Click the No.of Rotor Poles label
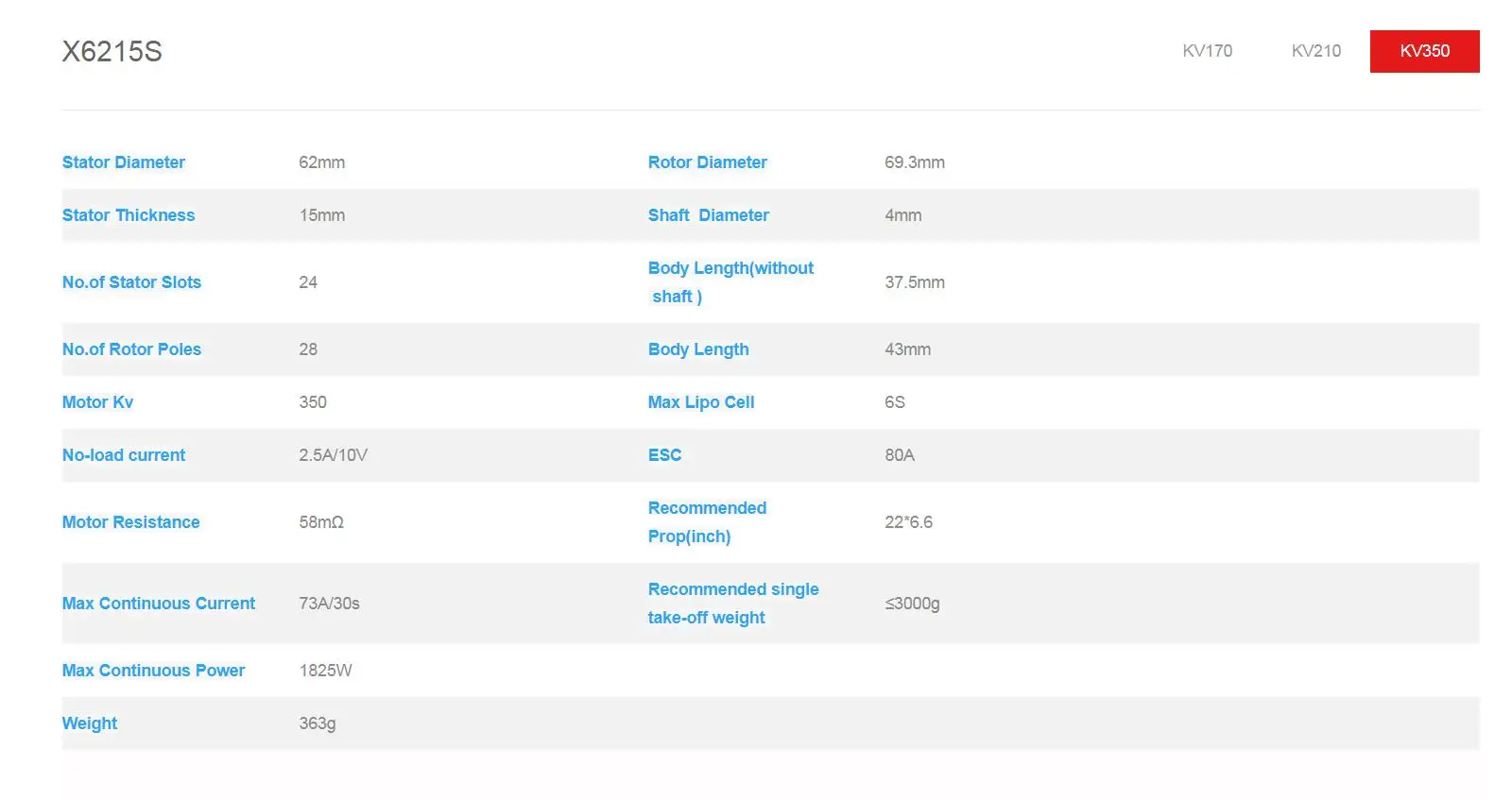Image resolution: width=1512 pixels, height=800 pixels. [131, 349]
